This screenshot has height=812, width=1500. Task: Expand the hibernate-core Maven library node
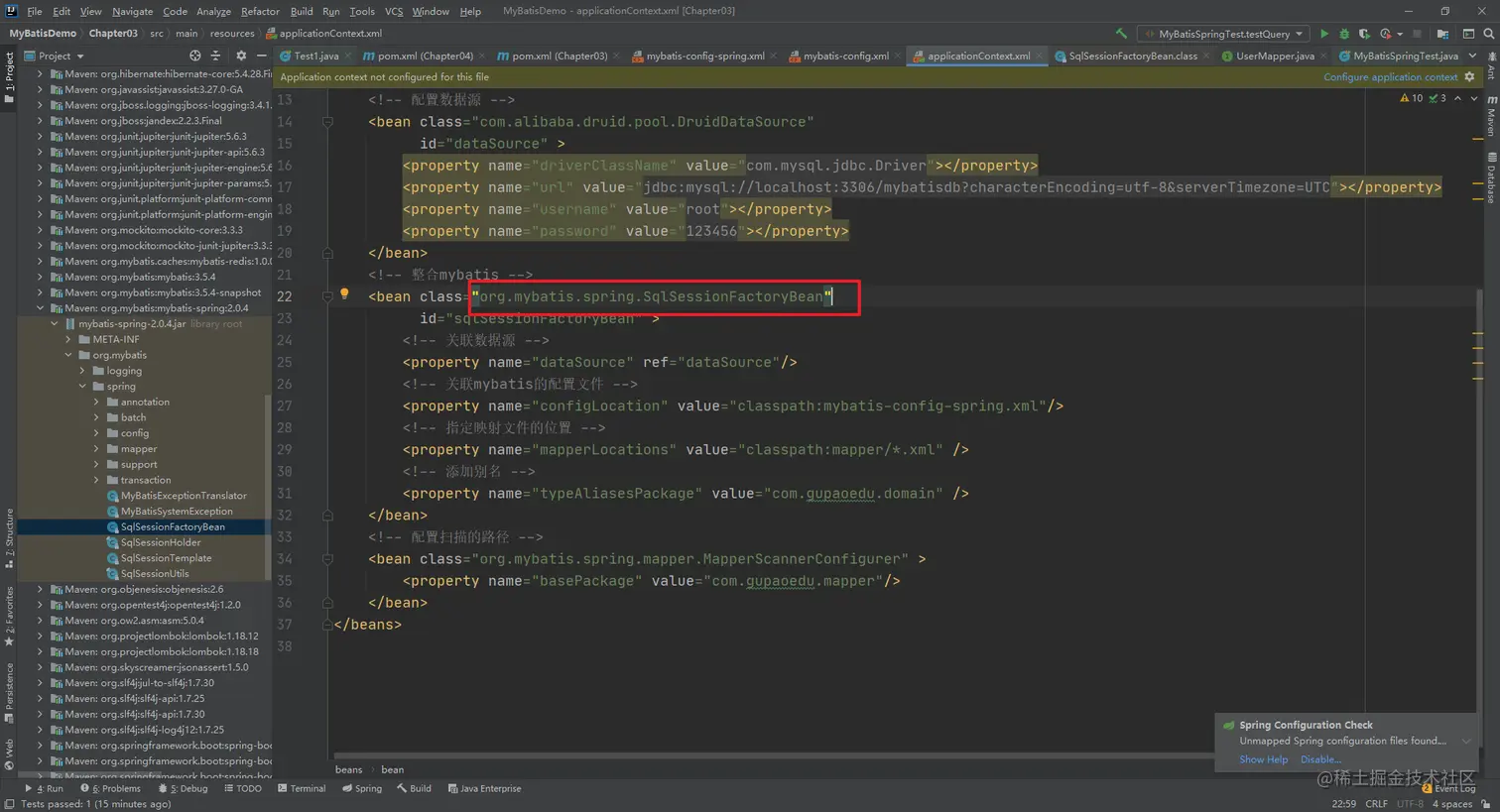(x=40, y=74)
